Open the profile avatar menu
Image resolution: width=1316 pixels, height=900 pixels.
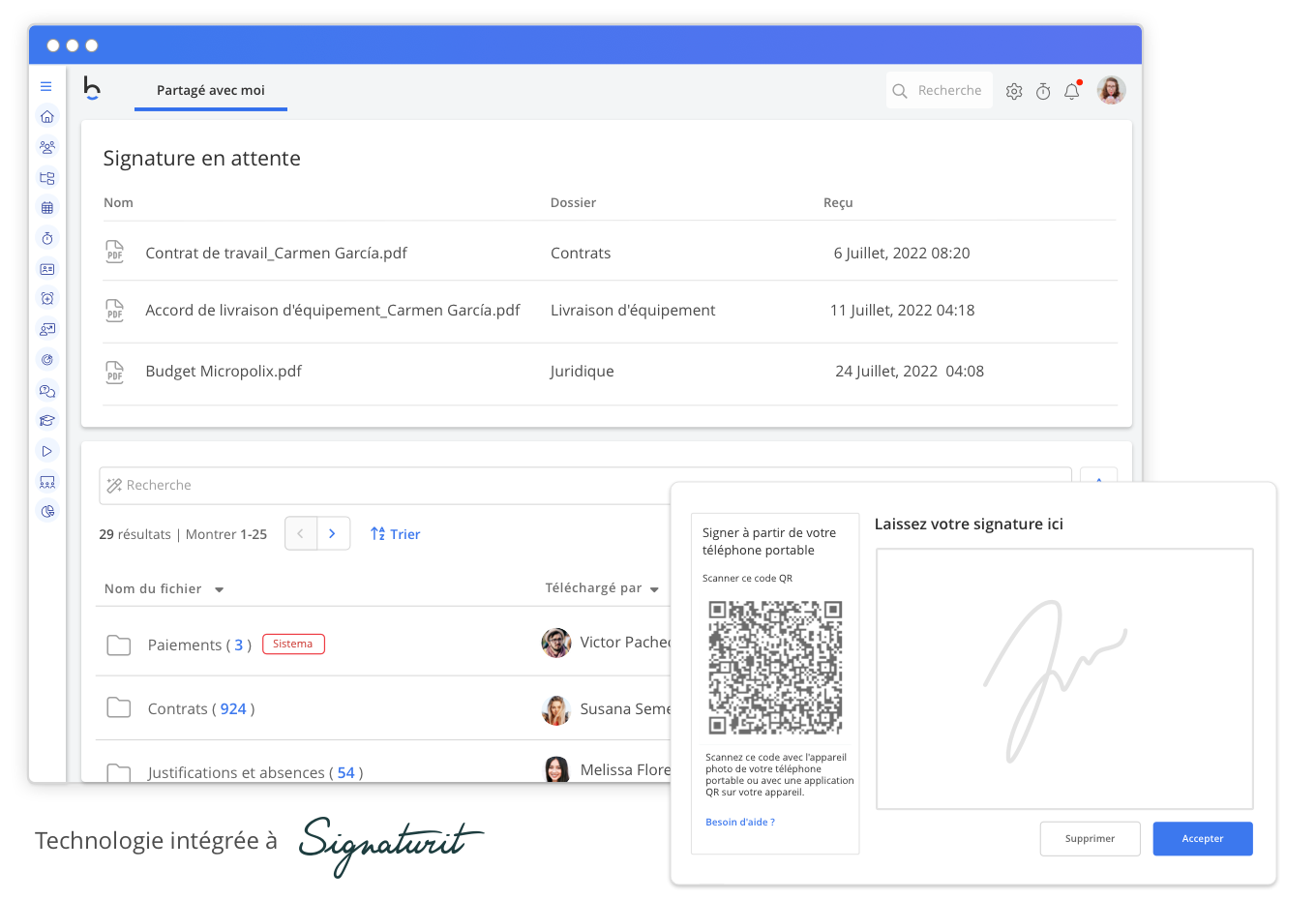click(1111, 90)
